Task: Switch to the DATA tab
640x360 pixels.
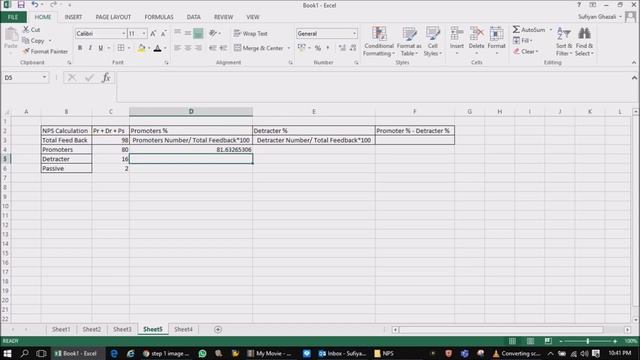Action: [x=193, y=17]
